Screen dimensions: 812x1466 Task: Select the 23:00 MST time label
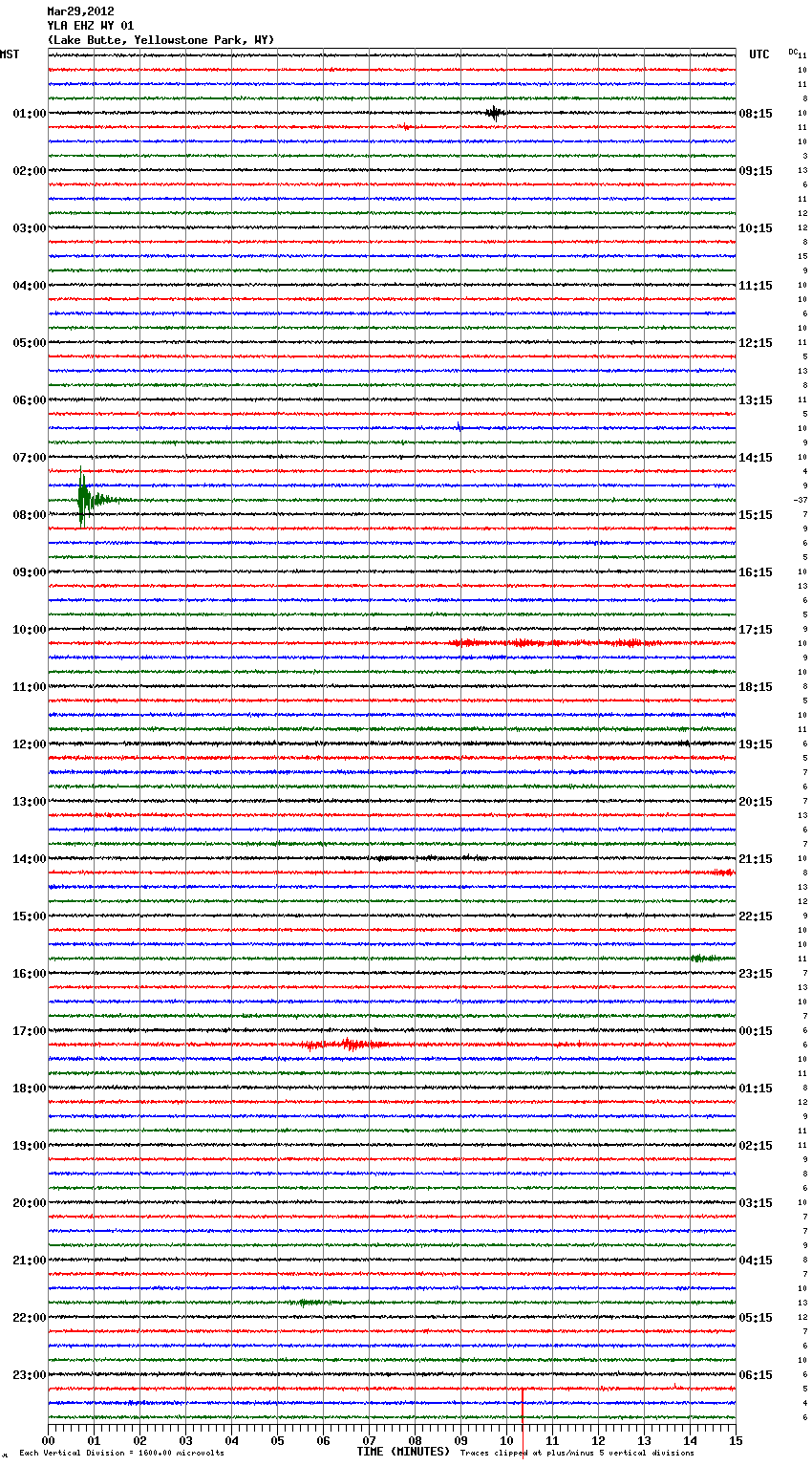pyautogui.click(x=30, y=1375)
